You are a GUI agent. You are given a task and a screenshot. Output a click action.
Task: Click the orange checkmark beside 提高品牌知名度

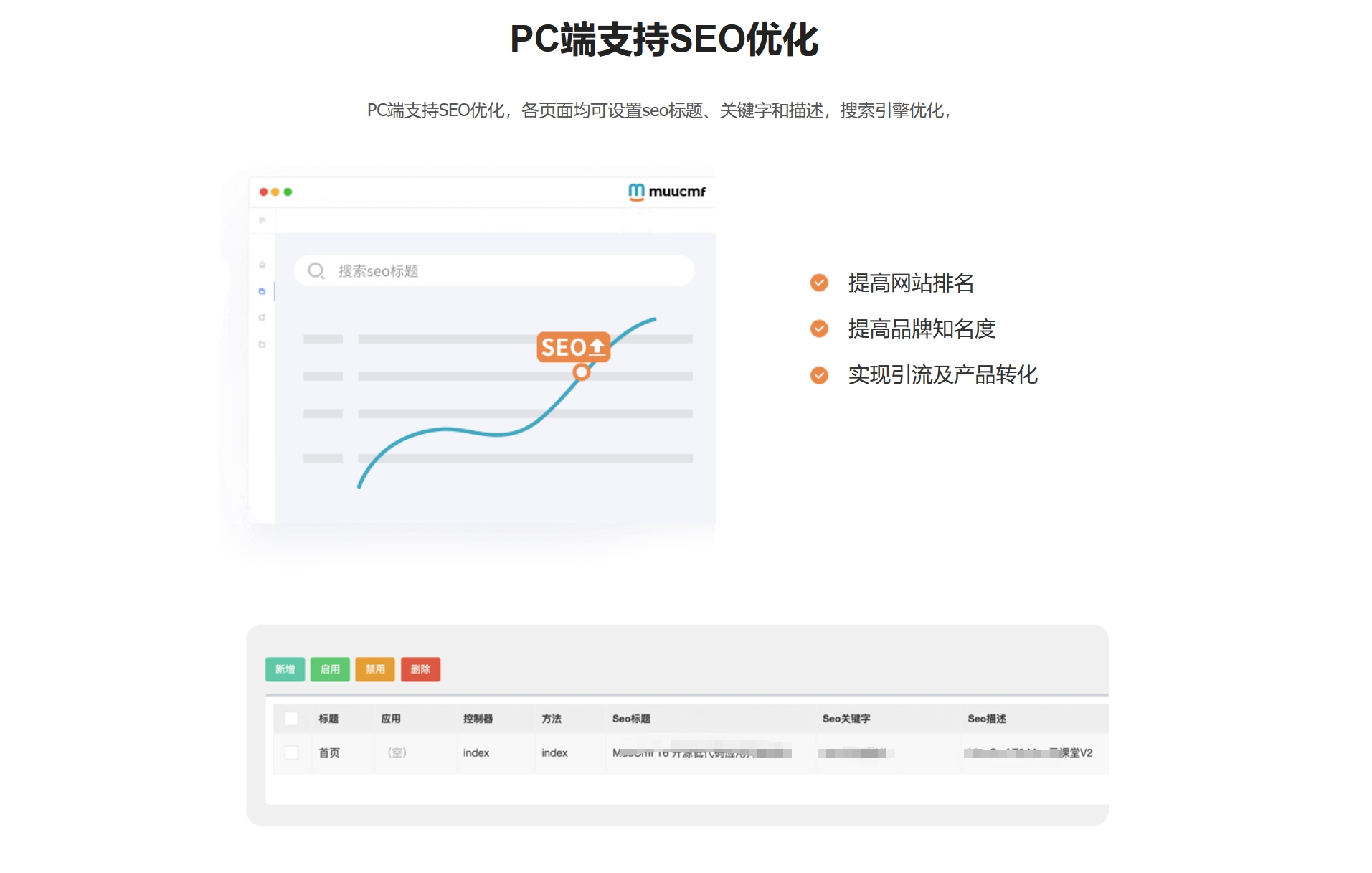(x=818, y=329)
